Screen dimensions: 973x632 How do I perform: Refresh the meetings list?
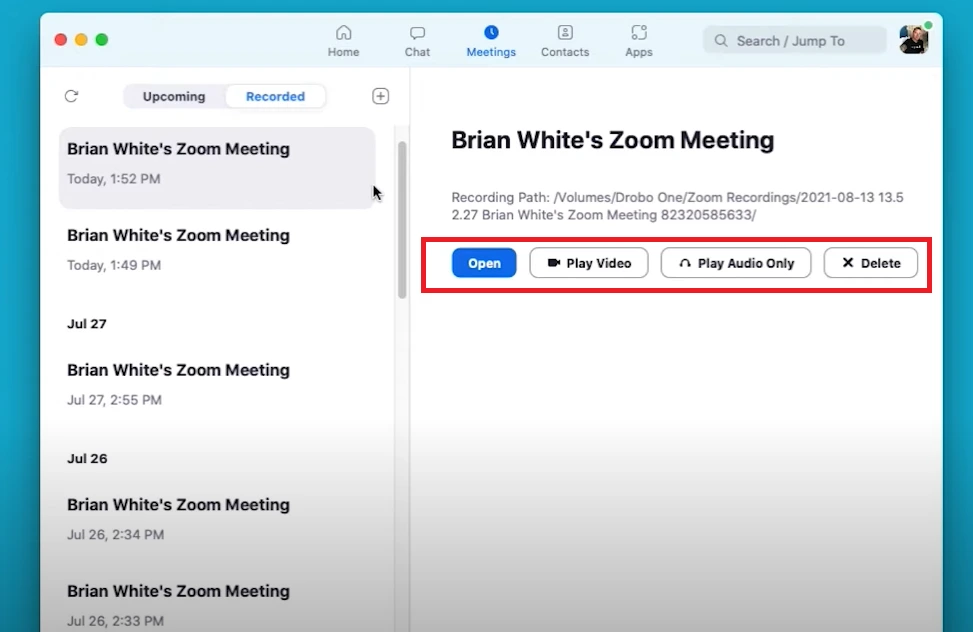pos(71,96)
